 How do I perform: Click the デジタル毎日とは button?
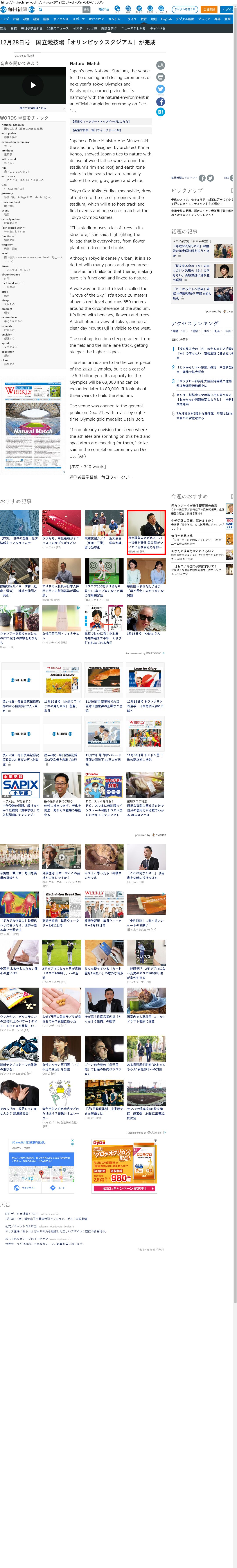pyautogui.click(x=185, y=10)
